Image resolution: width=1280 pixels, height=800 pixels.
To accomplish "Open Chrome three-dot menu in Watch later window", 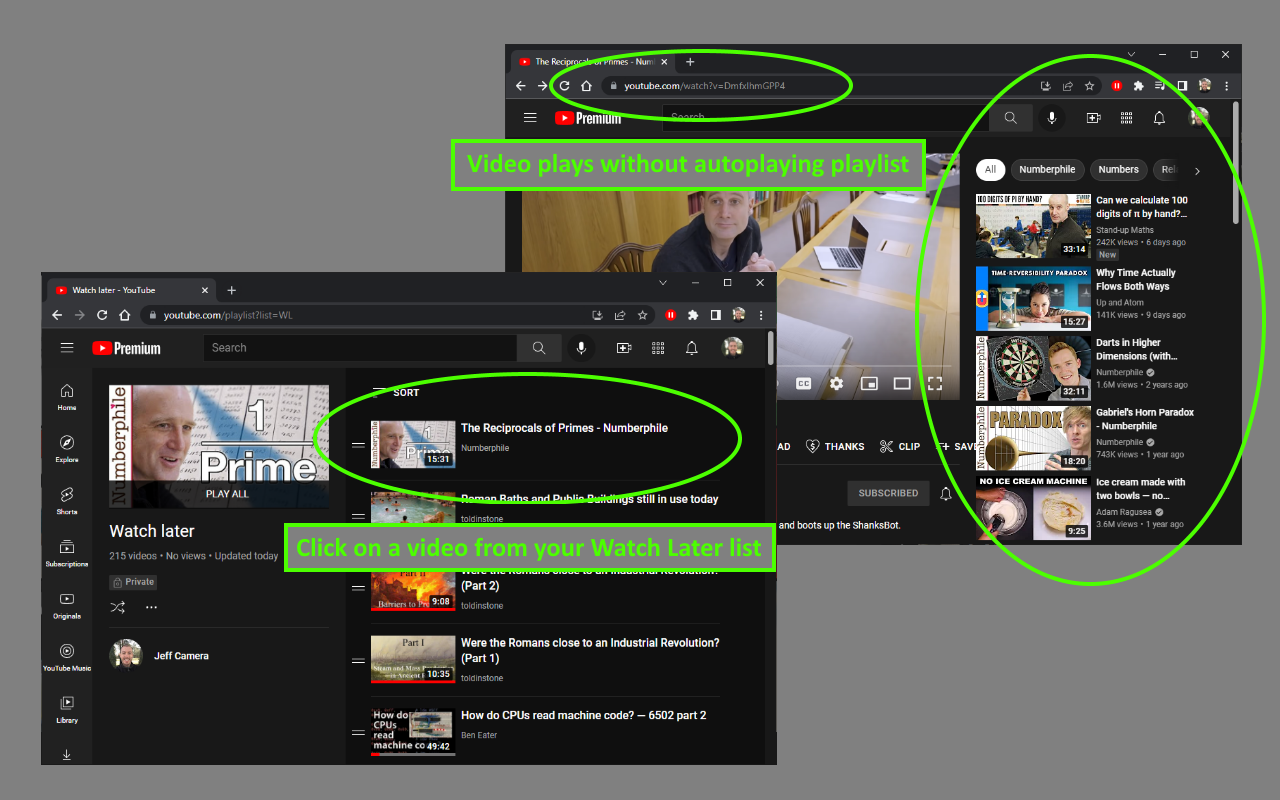I will 761,315.
